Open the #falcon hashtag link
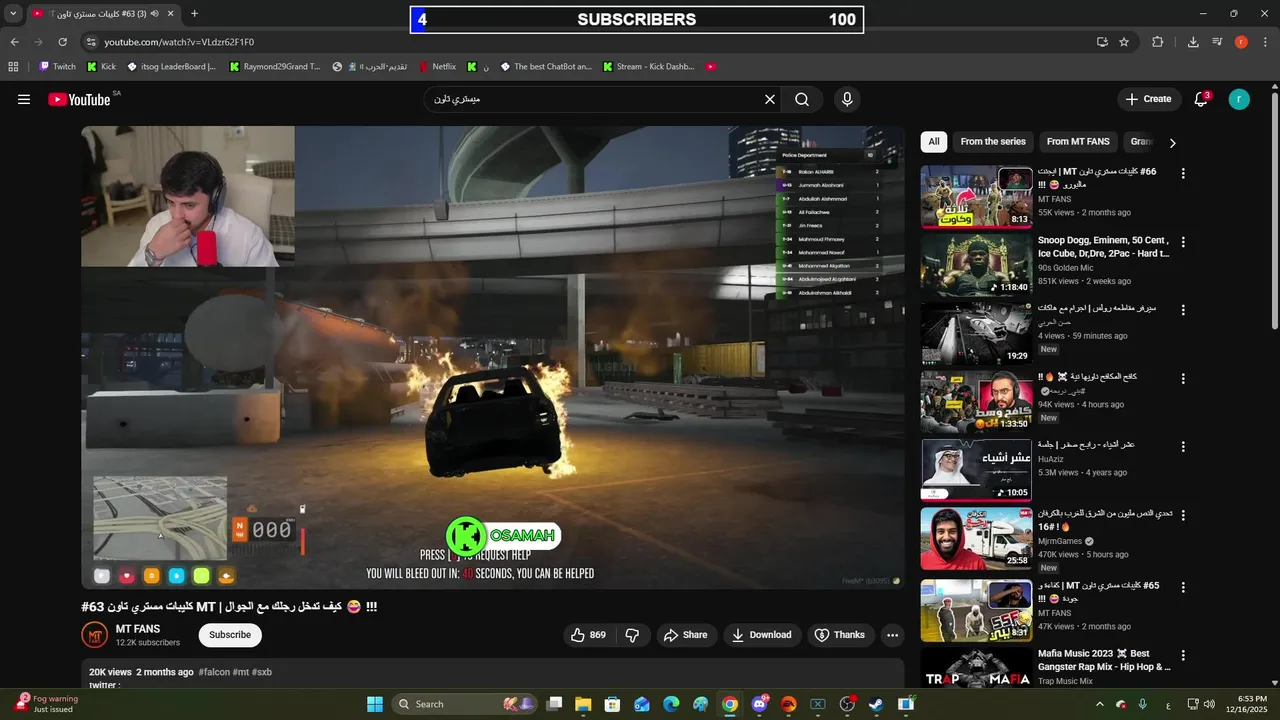 click(214, 672)
